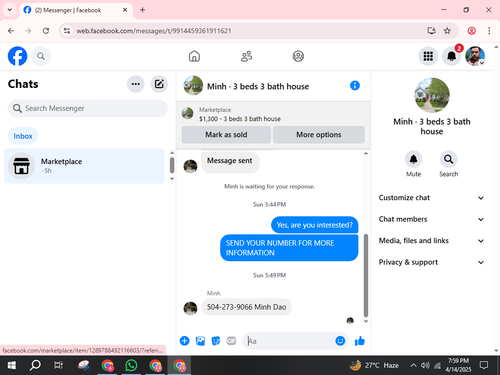
Task: Open taskbar weather 27°C Haze widget
Action: 374,365
